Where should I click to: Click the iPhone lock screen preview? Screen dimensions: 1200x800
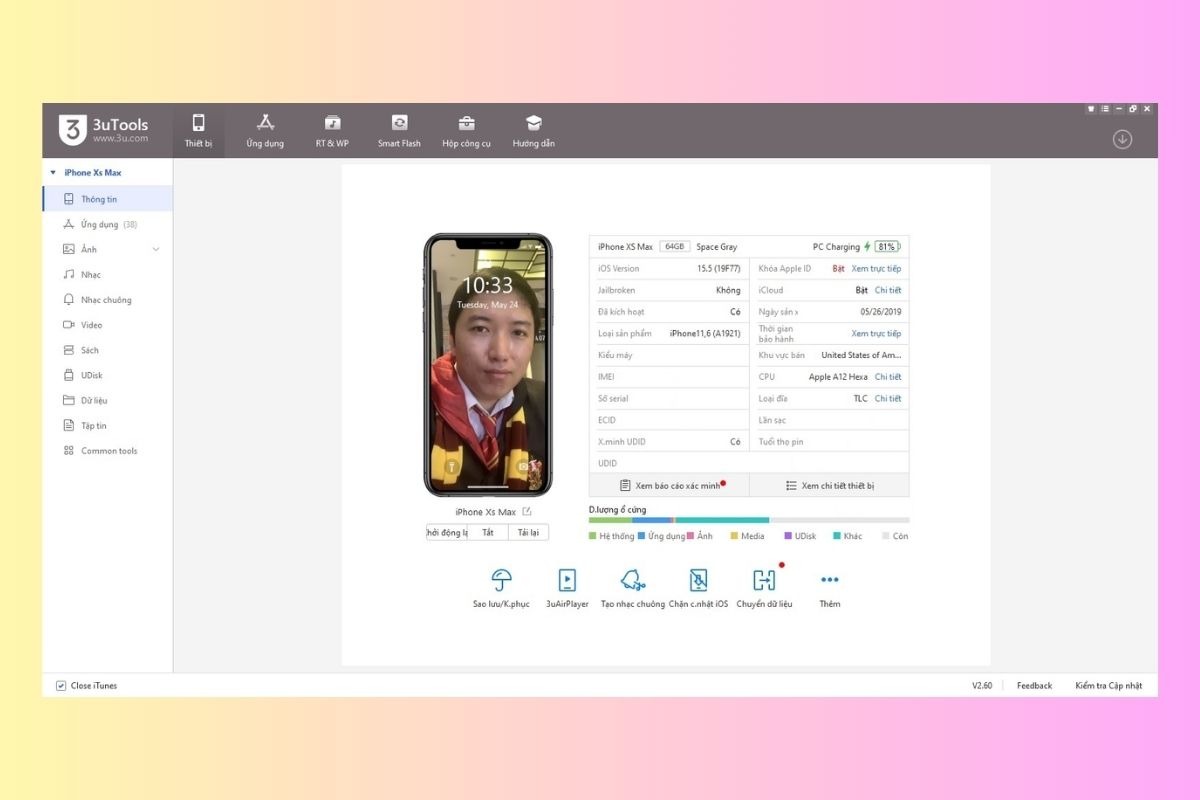pyautogui.click(x=488, y=365)
